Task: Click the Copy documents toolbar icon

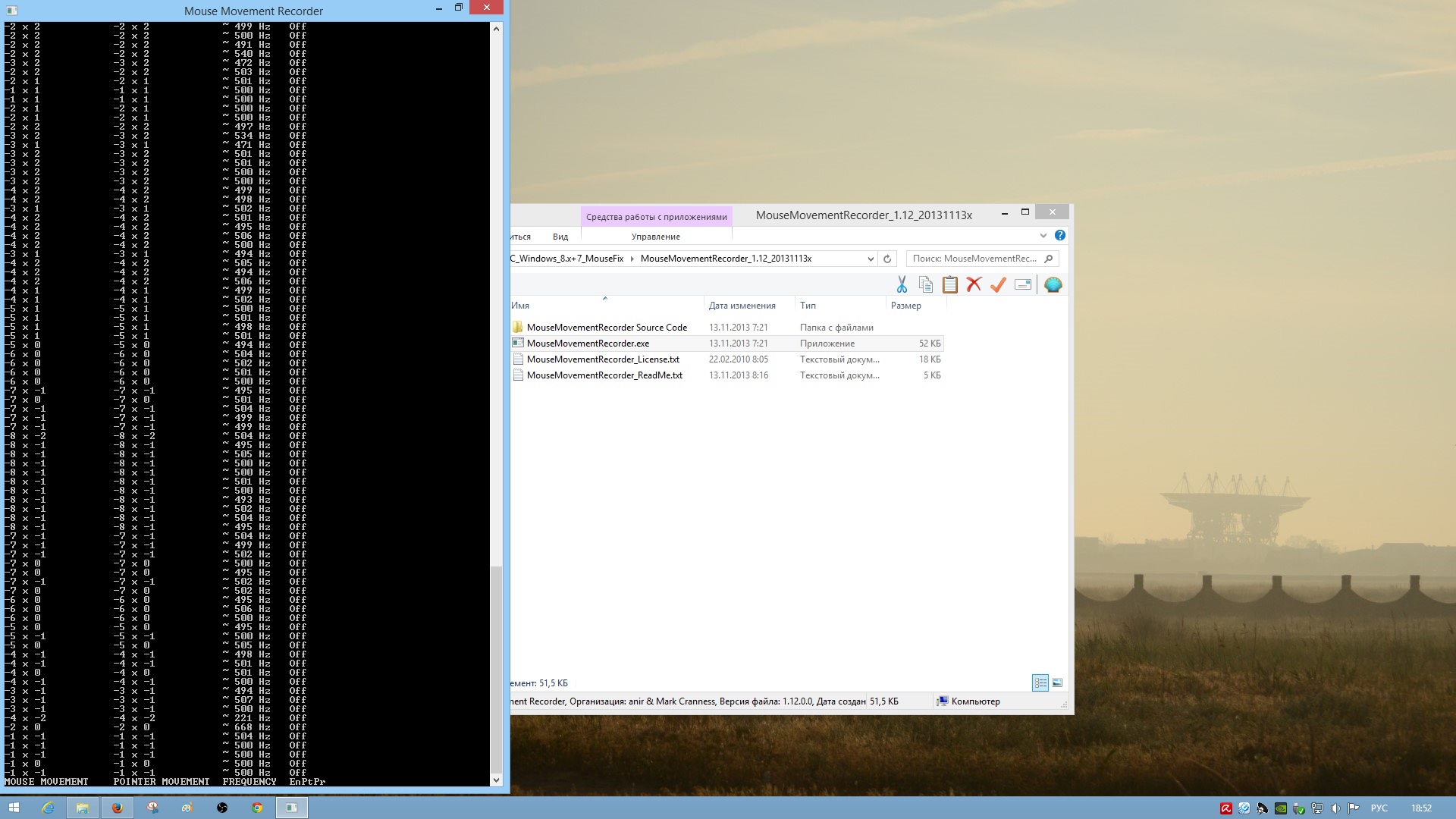Action: 926,284
